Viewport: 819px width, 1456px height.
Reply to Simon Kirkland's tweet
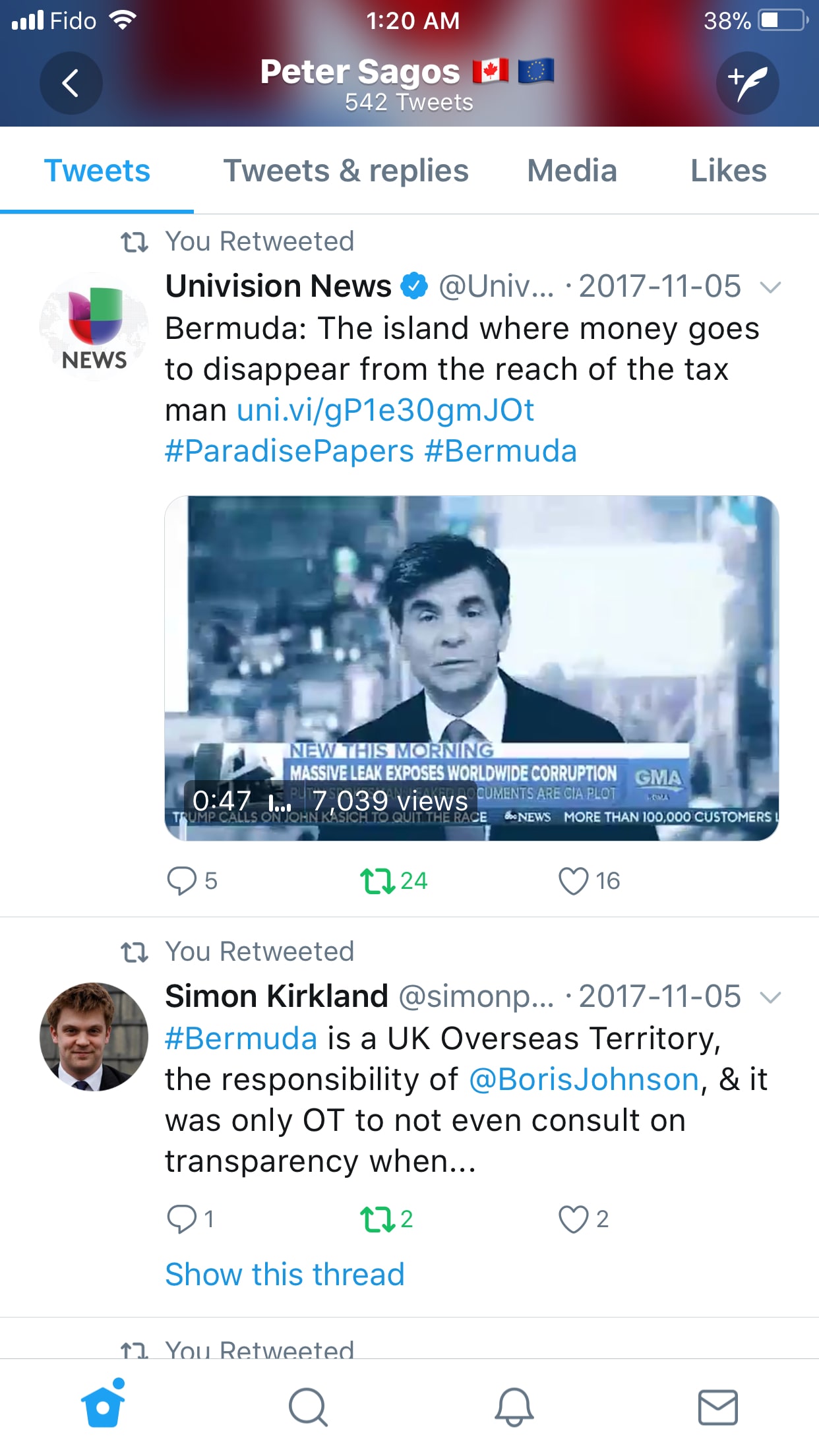[x=191, y=1219]
